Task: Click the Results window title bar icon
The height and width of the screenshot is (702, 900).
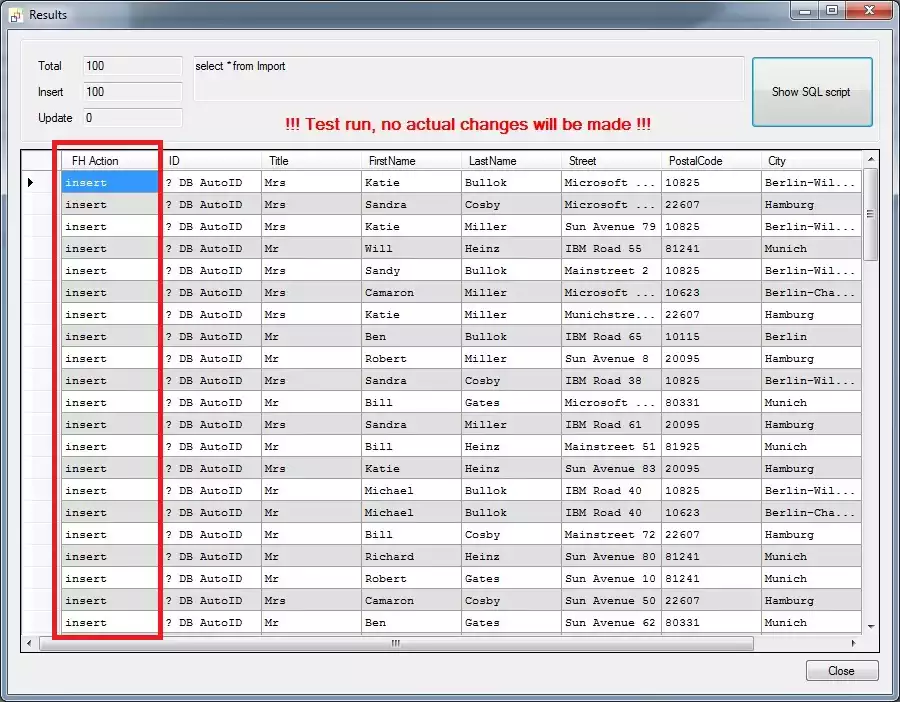Action: tap(15, 15)
